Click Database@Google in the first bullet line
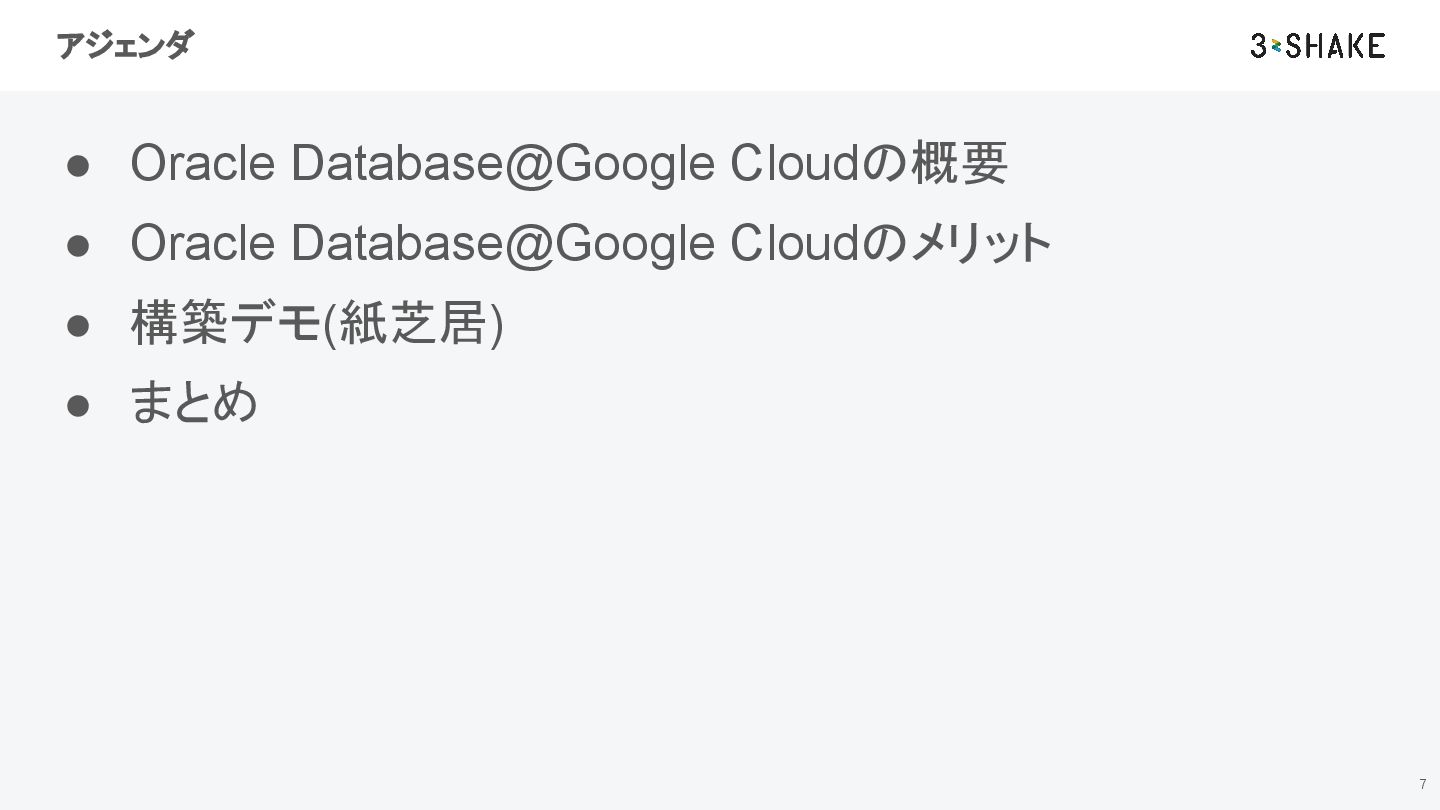 502,164
